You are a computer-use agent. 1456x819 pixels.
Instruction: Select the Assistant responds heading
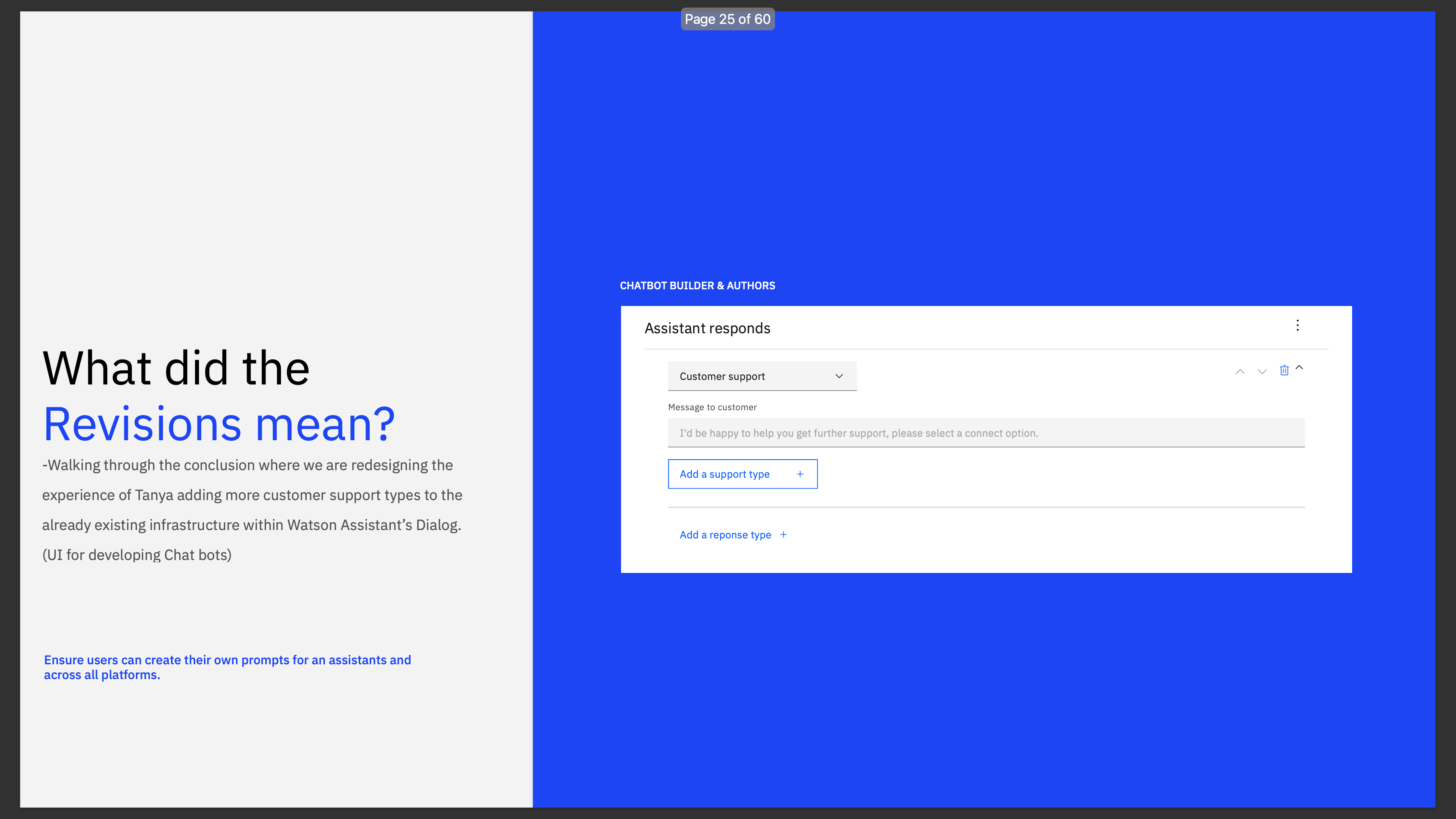pyautogui.click(x=707, y=328)
